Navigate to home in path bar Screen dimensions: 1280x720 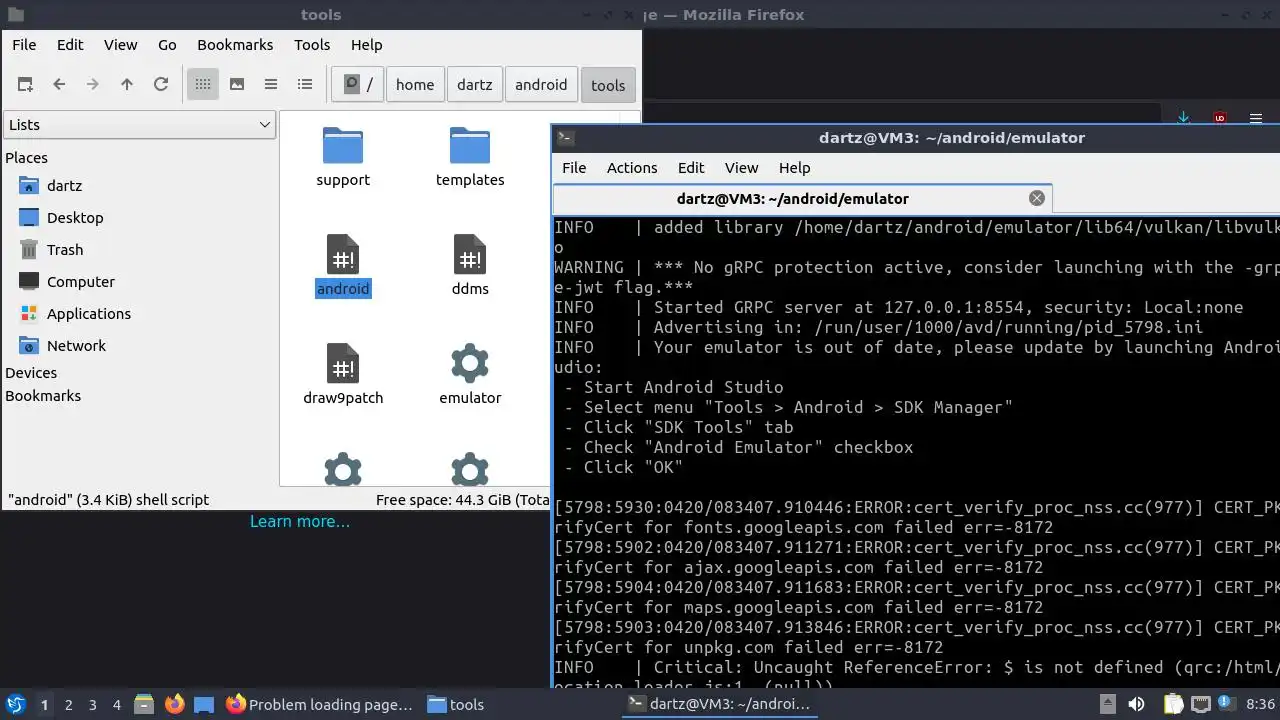(415, 85)
